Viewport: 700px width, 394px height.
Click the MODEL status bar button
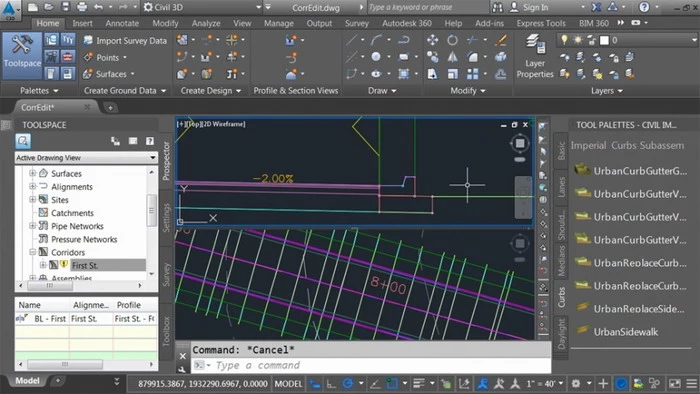click(288, 384)
